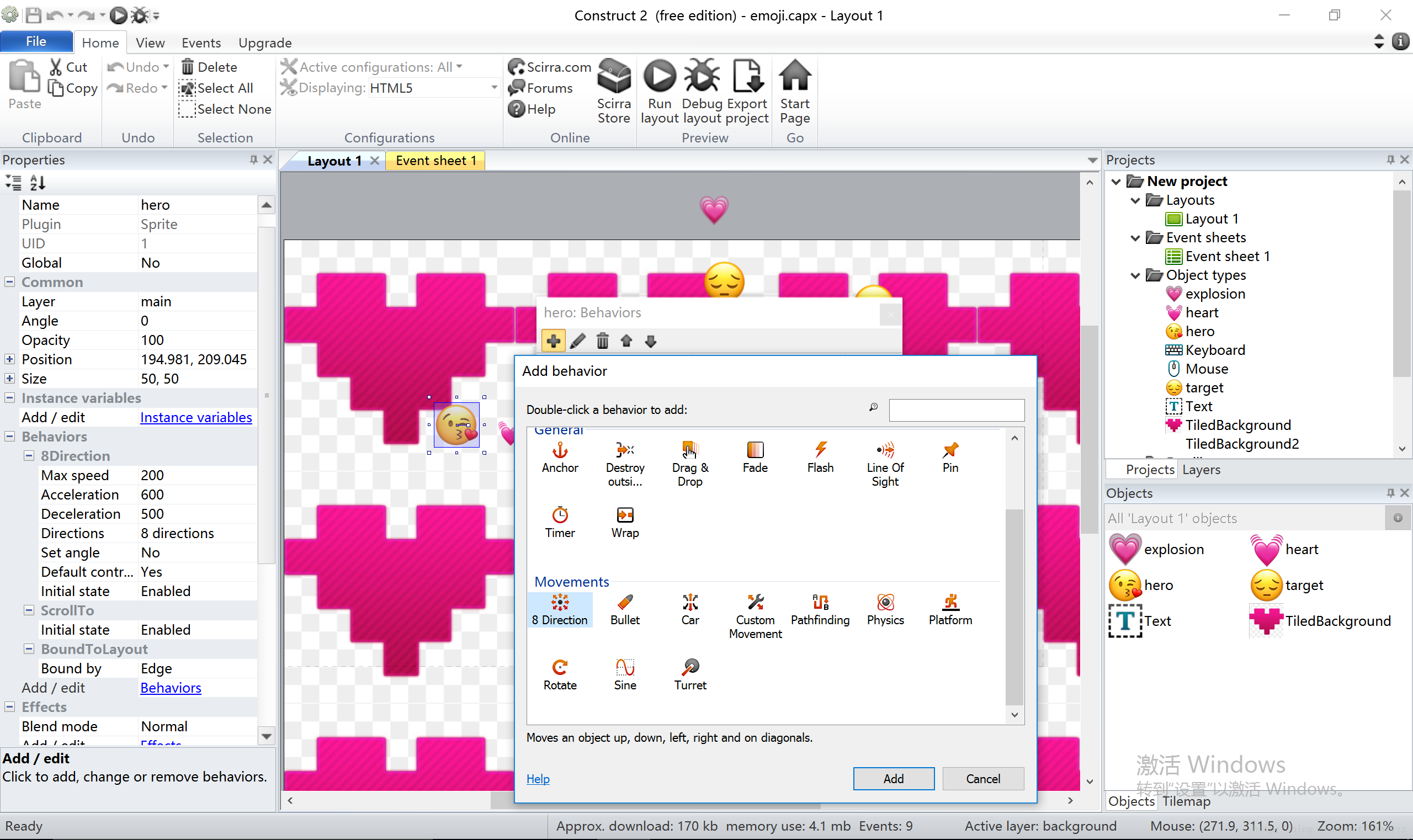Select the Drag & Drop behavior
Viewport: 1413px width, 840px height.
[x=690, y=465]
